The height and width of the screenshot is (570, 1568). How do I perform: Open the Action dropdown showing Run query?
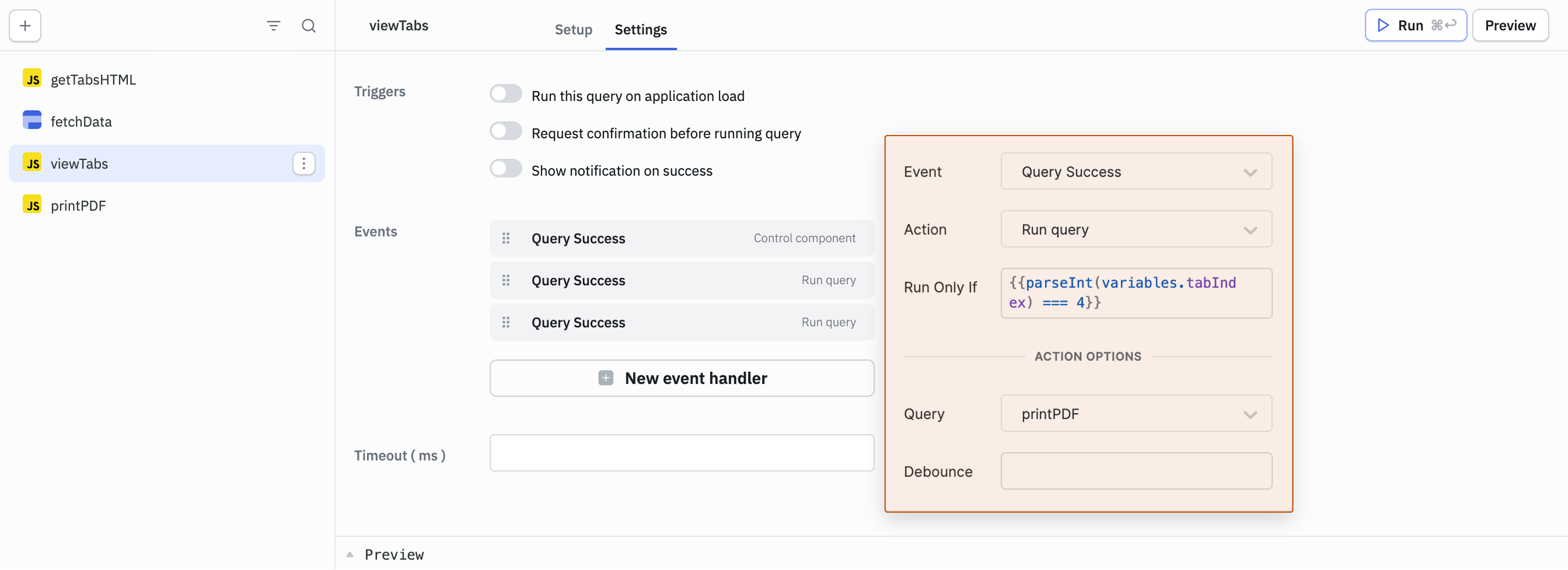(1136, 229)
